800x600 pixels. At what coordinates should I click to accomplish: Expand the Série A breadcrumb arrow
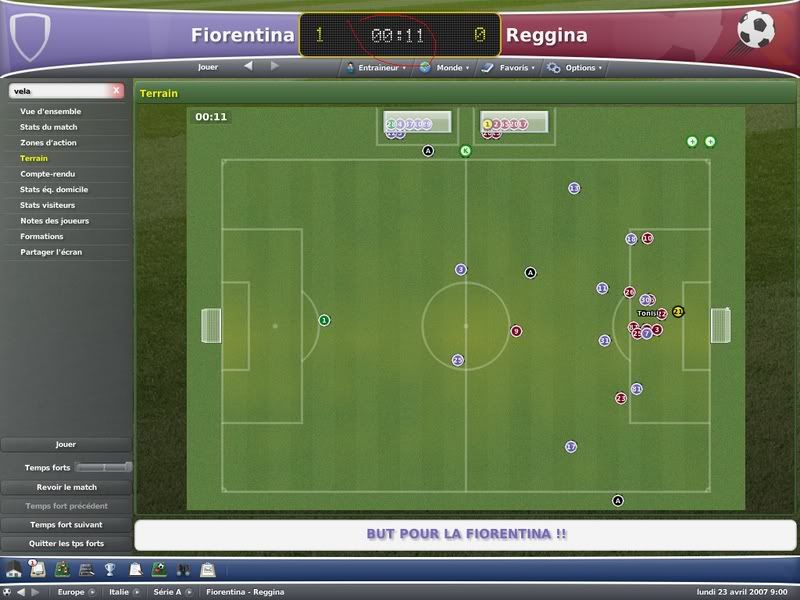coord(189,592)
